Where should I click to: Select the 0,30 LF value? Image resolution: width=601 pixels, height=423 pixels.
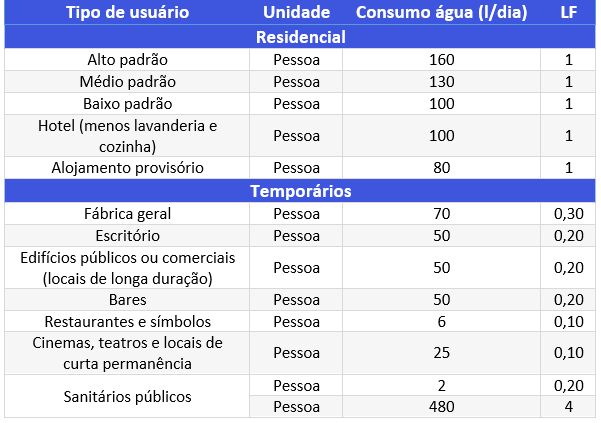(568, 213)
